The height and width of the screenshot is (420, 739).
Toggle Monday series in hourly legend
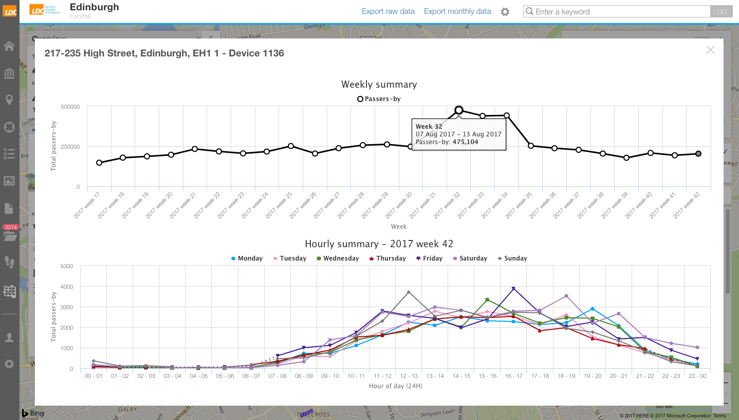[x=246, y=258]
